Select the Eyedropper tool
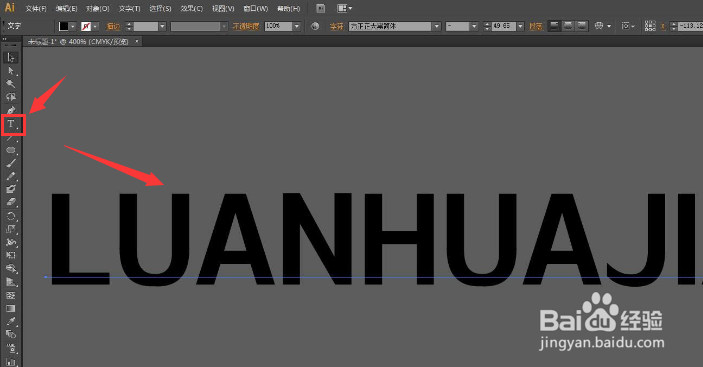The width and height of the screenshot is (703, 367). 11,321
